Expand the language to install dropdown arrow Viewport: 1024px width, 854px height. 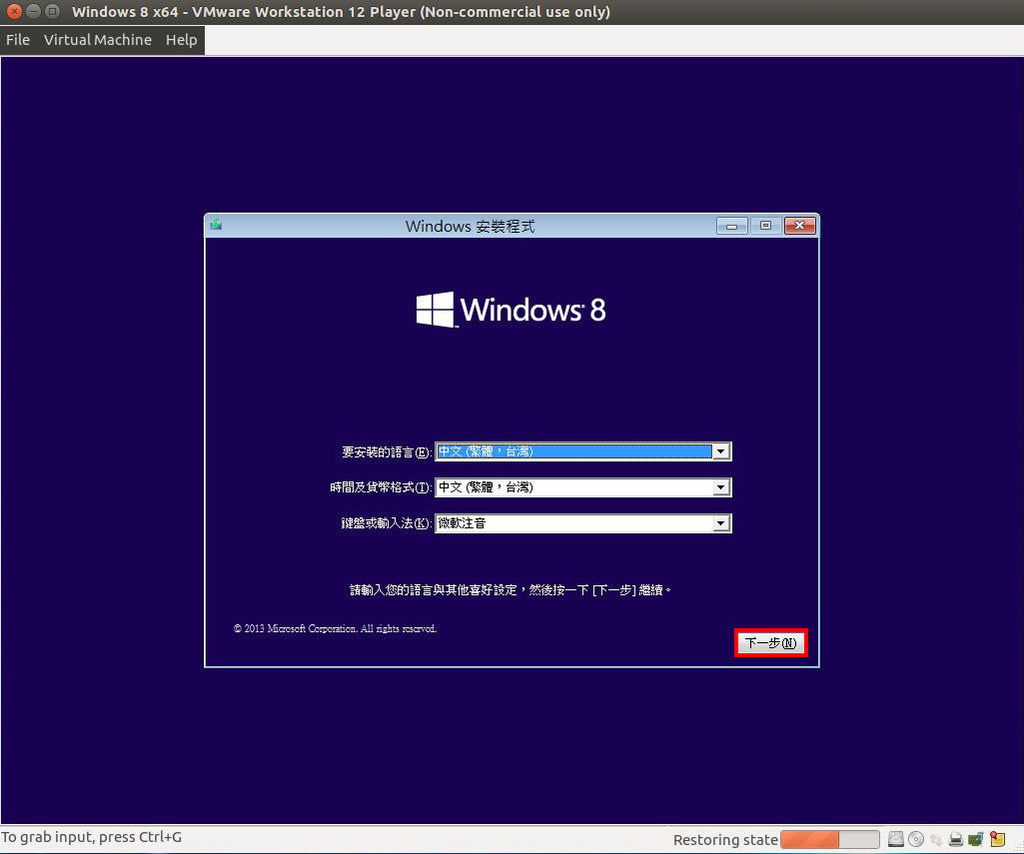click(x=721, y=452)
